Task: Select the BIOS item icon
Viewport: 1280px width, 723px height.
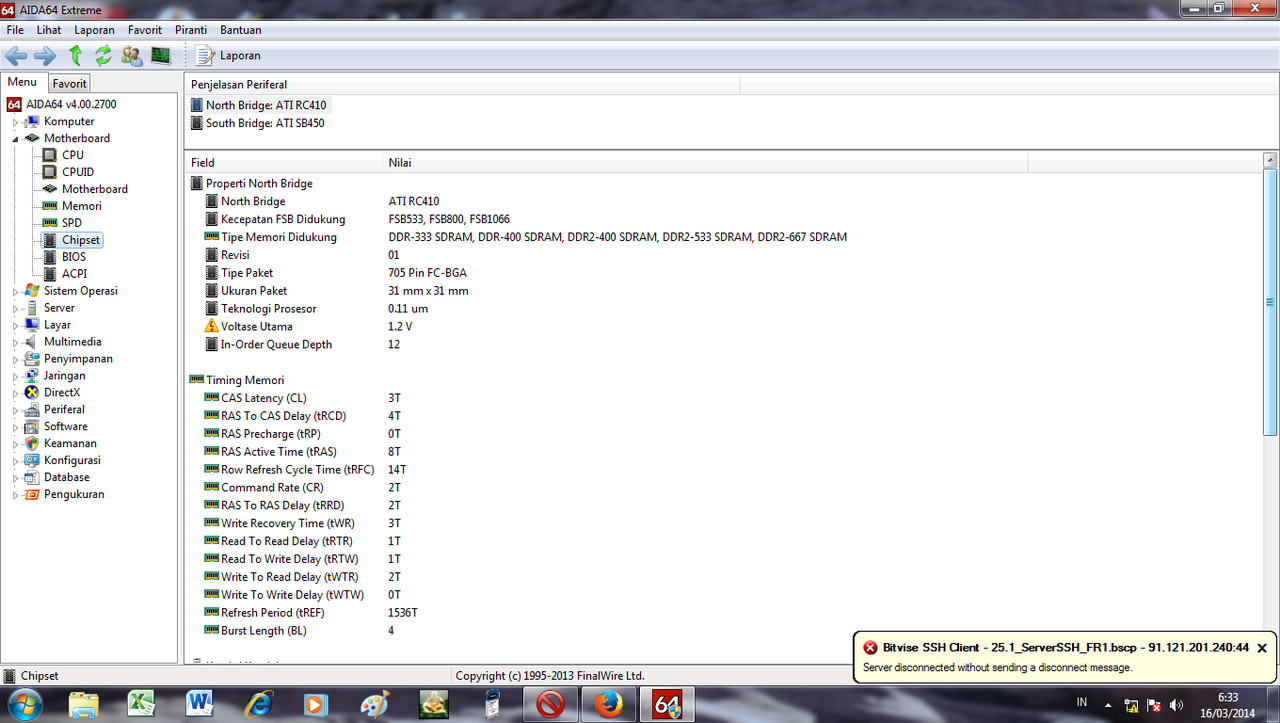Action: coord(50,257)
